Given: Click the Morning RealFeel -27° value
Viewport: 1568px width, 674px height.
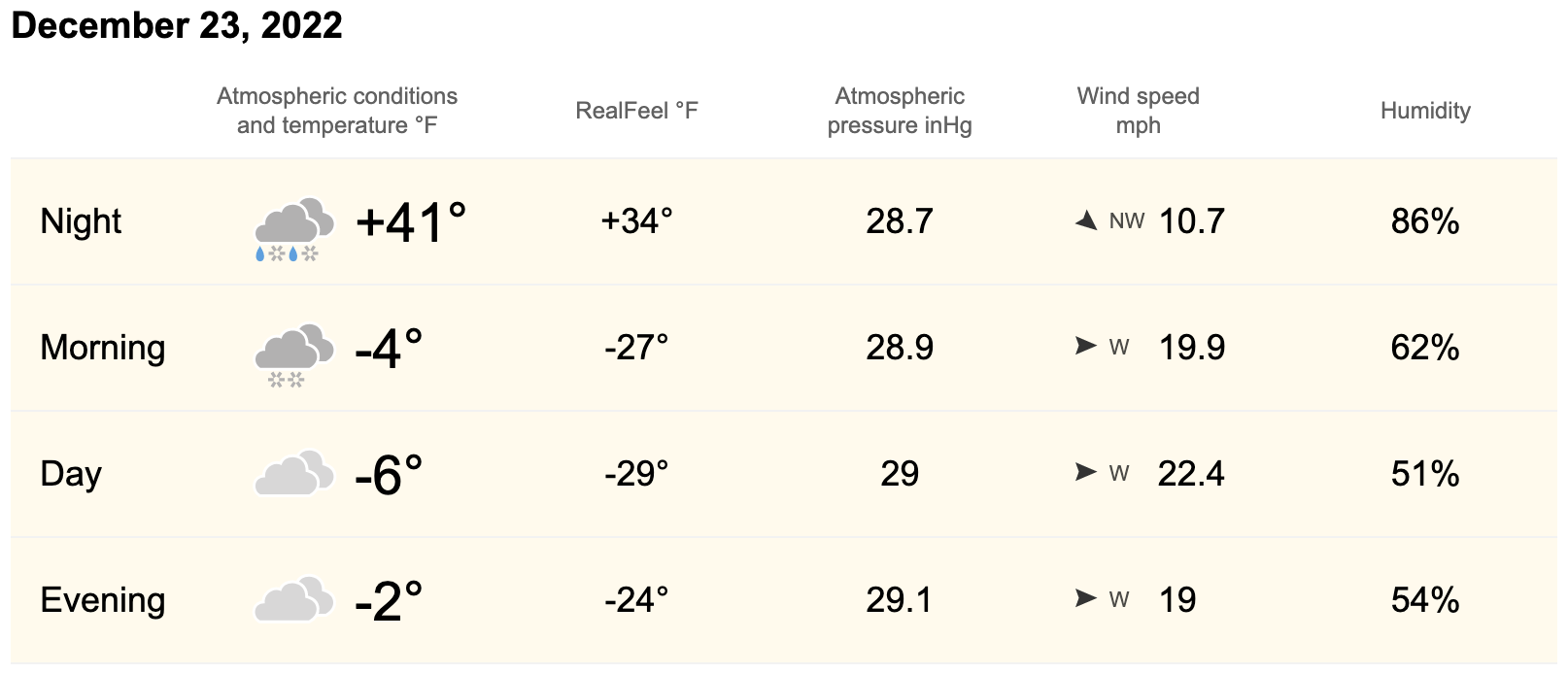Looking at the screenshot, I should pyautogui.click(x=636, y=348).
